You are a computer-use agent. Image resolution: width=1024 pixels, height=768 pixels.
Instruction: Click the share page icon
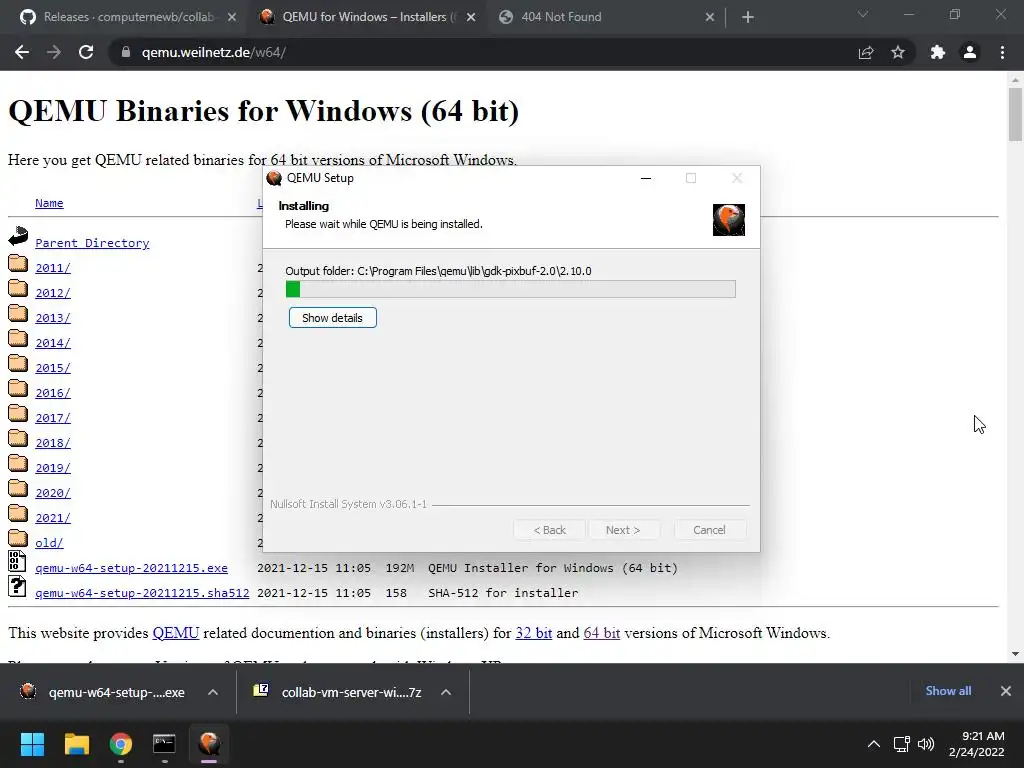[866, 52]
